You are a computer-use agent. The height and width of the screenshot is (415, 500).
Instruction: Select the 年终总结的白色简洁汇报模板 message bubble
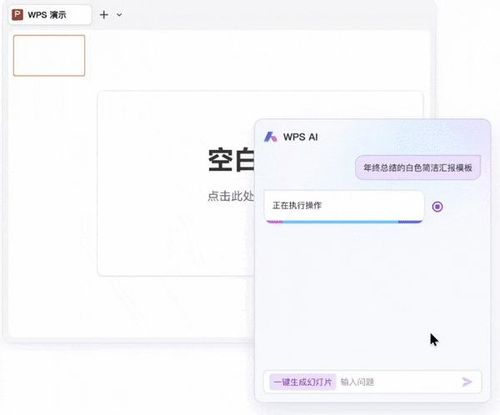(x=418, y=168)
